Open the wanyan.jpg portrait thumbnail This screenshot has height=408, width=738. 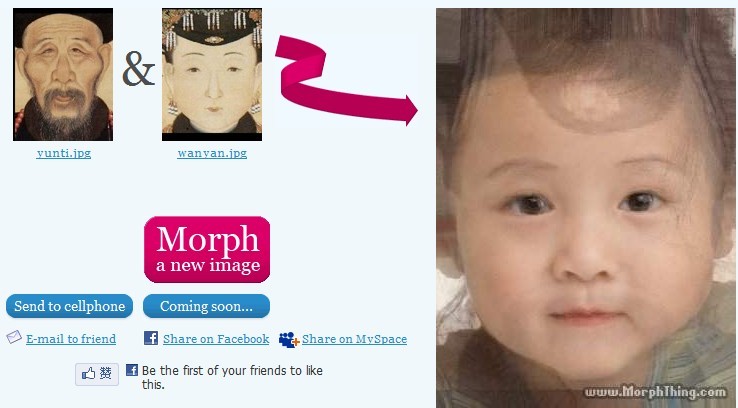click(x=212, y=74)
